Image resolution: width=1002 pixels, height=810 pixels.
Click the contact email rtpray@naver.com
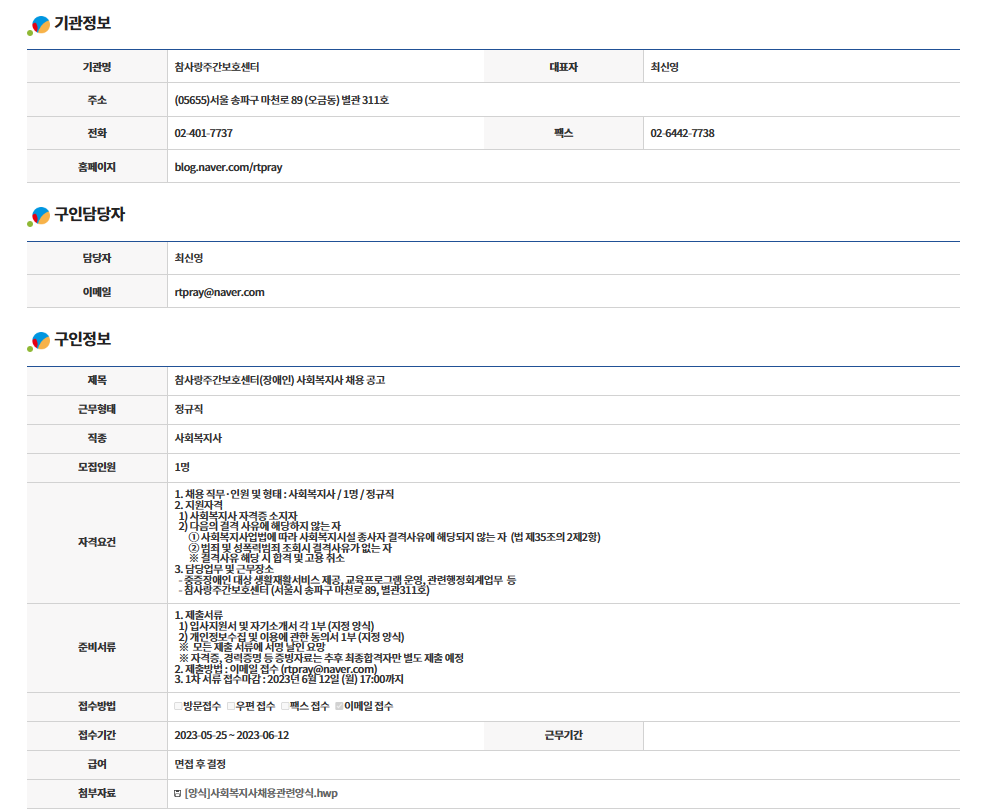219,292
